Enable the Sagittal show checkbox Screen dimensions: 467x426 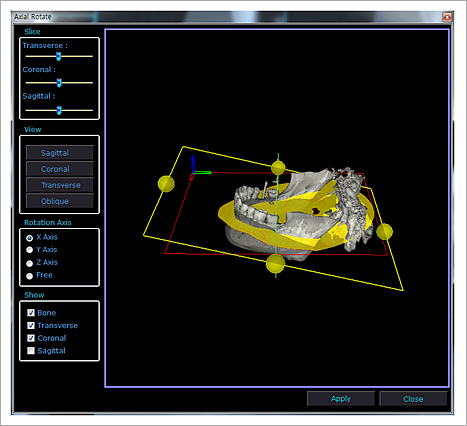(x=31, y=351)
